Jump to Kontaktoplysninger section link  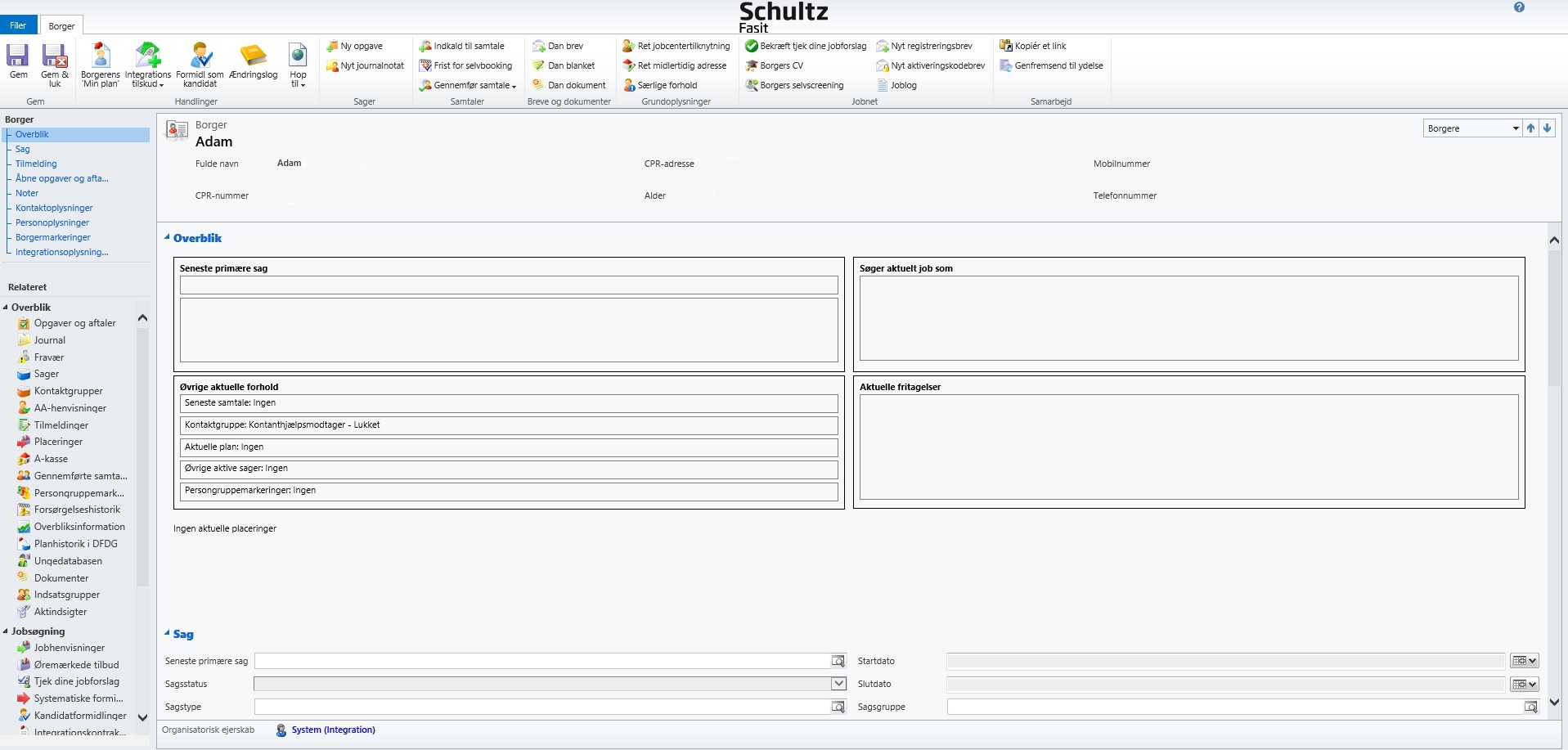point(54,208)
